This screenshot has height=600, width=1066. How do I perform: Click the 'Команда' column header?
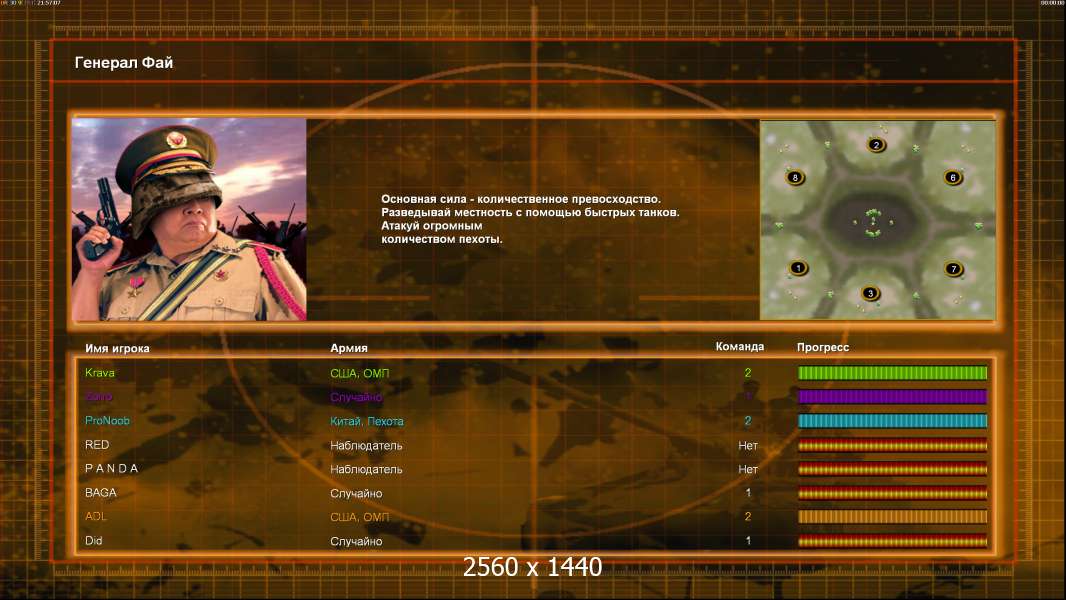click(740, 347)
